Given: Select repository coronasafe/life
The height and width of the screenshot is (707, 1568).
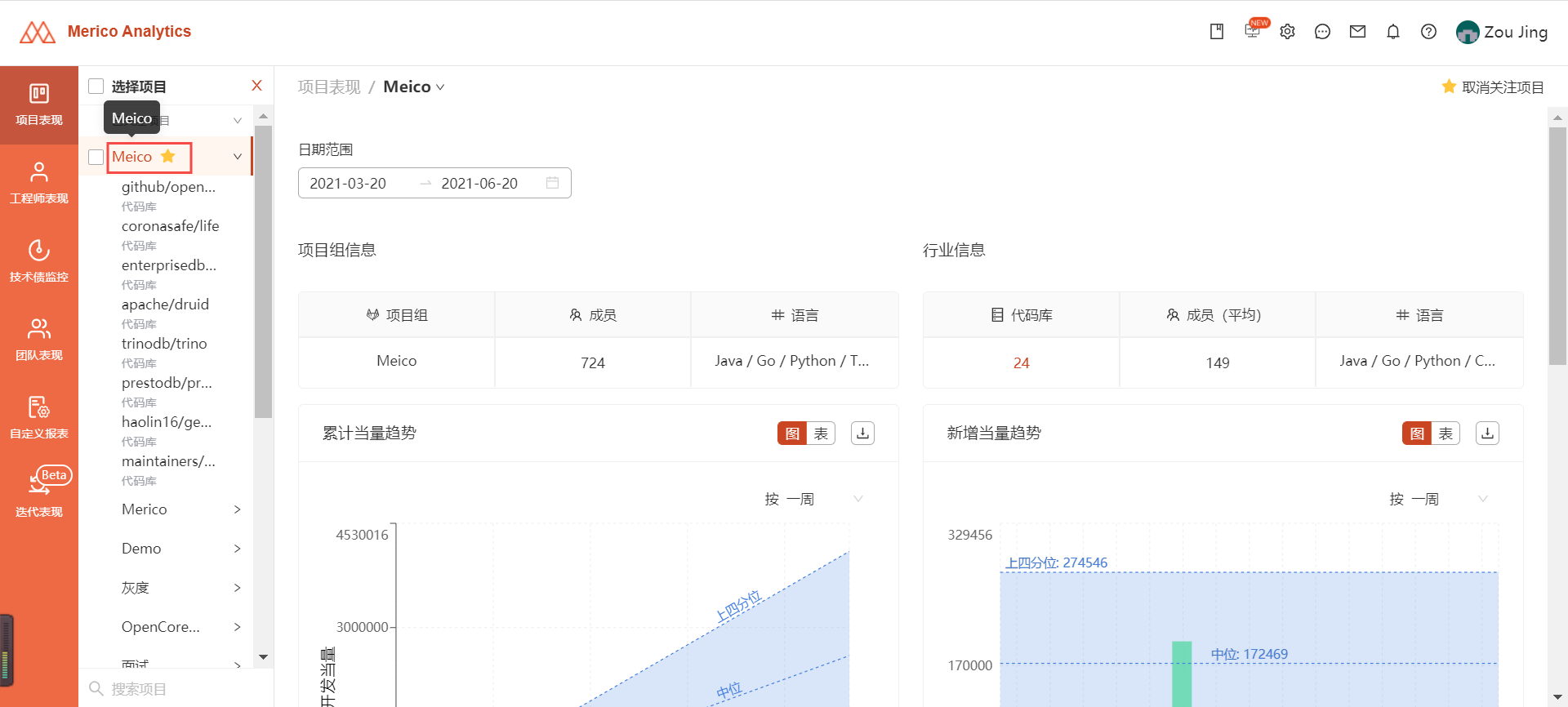Looking at the screenshot, I should pos(170,226).
